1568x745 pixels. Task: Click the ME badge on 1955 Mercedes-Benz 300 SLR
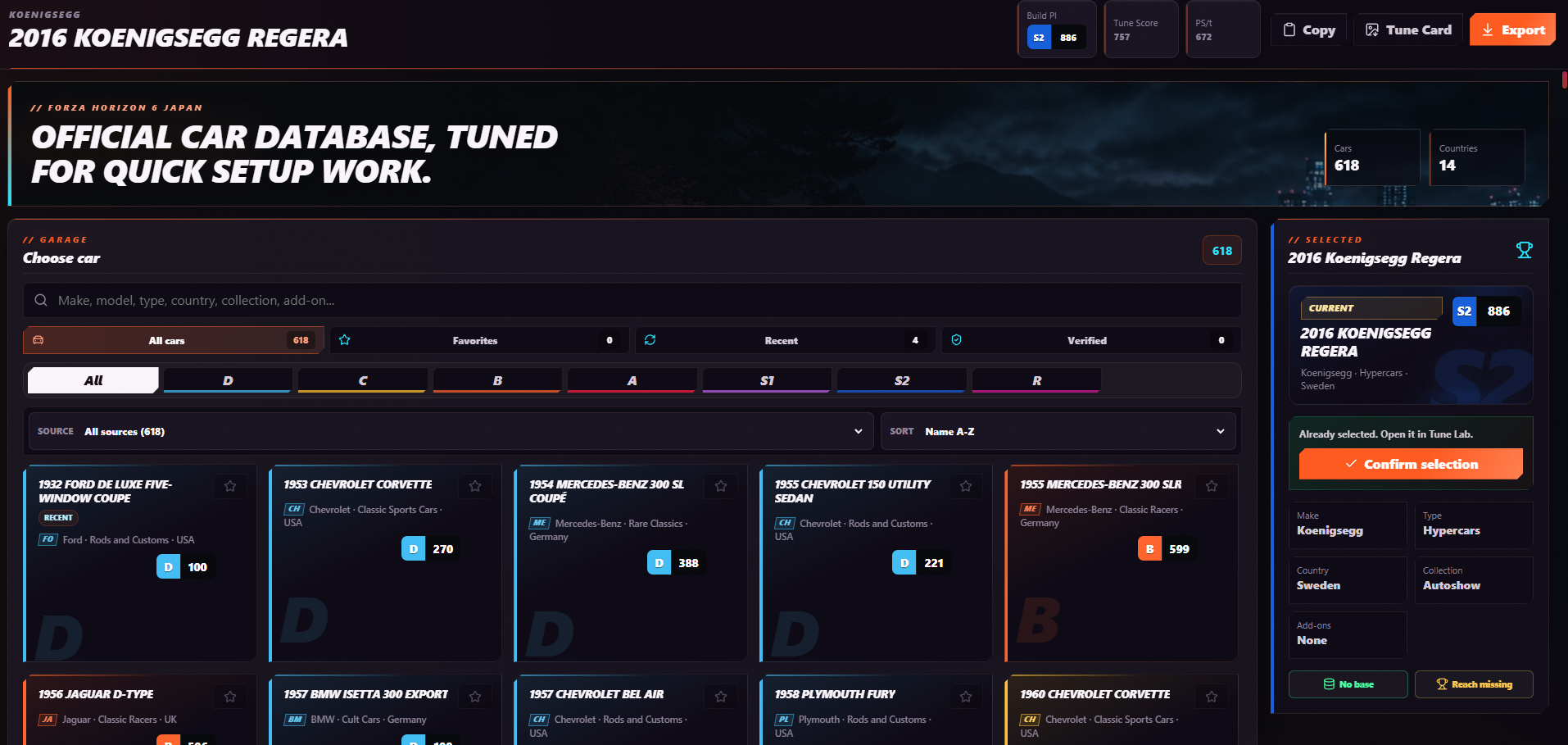1031,509
